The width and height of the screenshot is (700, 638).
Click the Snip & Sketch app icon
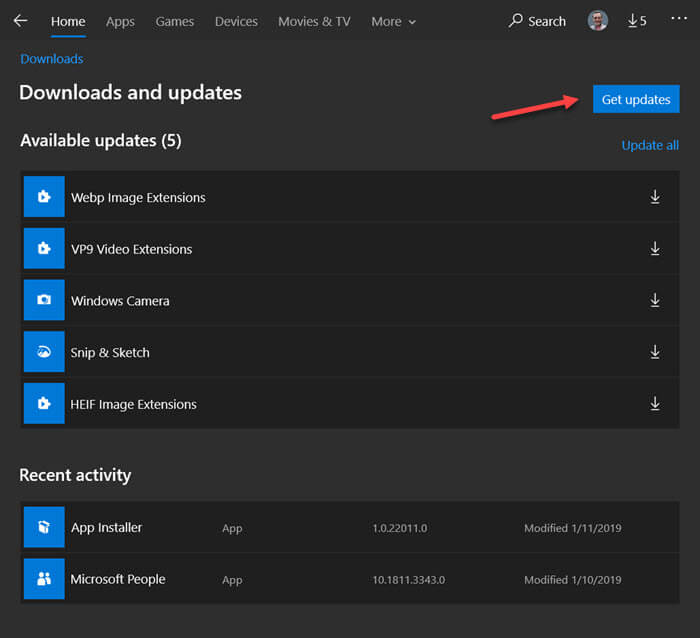click(x=44, y=352)
